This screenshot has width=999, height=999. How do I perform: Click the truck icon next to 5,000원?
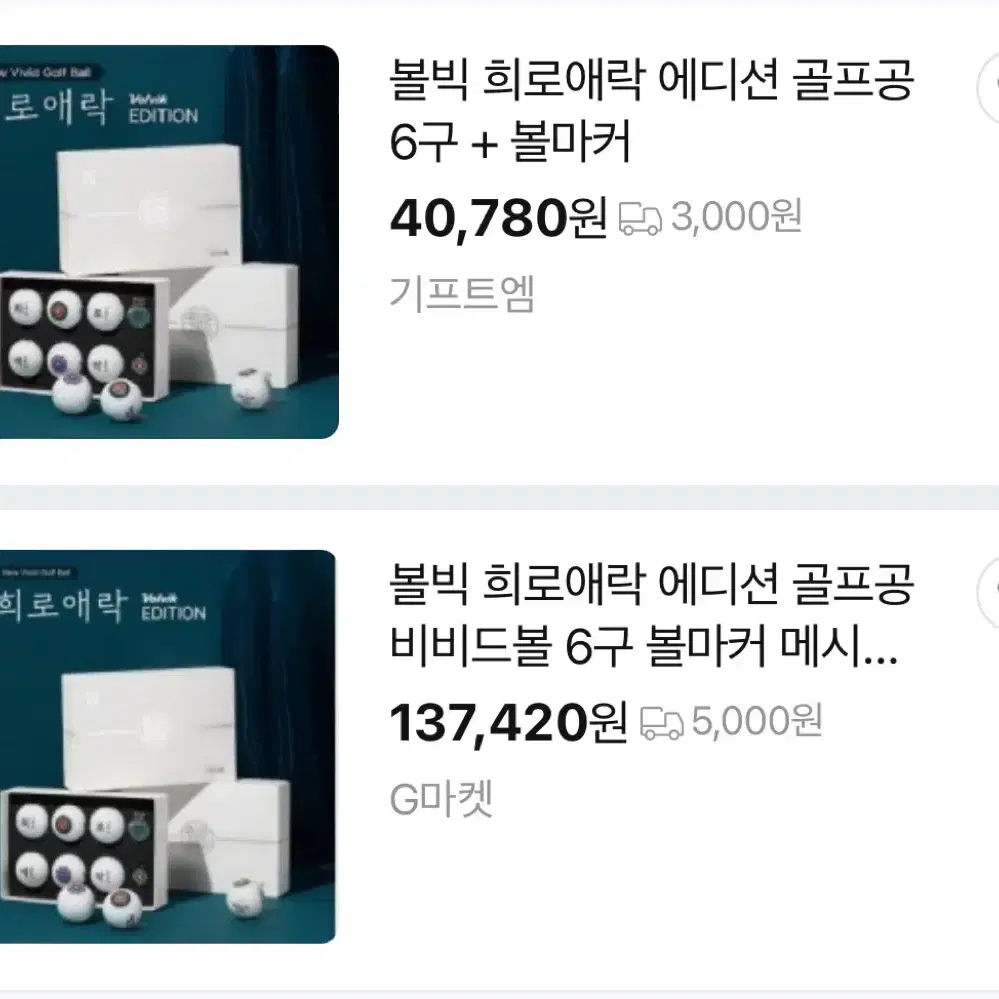pos(661,723)
